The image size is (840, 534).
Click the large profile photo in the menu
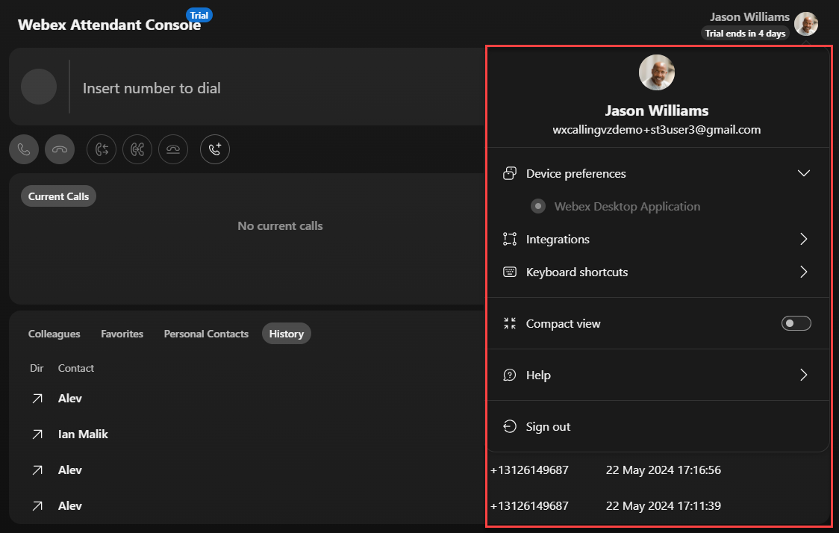coord(657,72)
